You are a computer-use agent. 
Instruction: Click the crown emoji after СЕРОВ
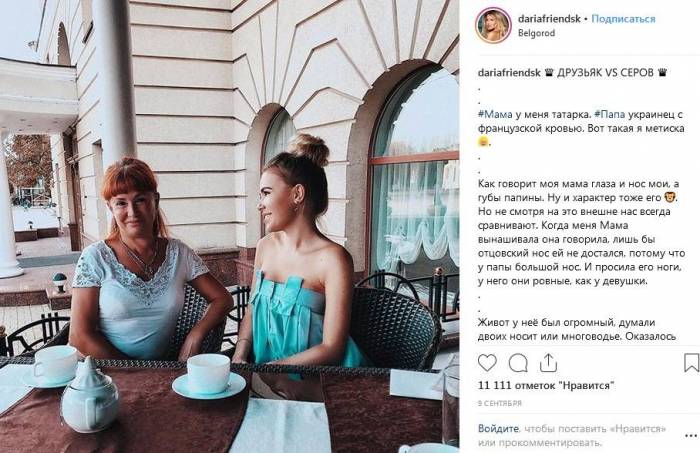pos(662,72)
